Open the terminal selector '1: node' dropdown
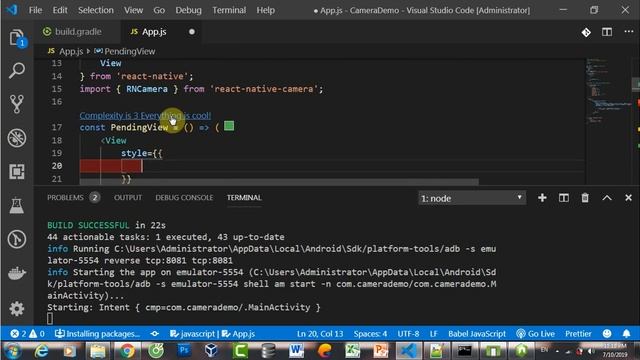This screenshot has width=640, height=360. (x=472, y=198)
